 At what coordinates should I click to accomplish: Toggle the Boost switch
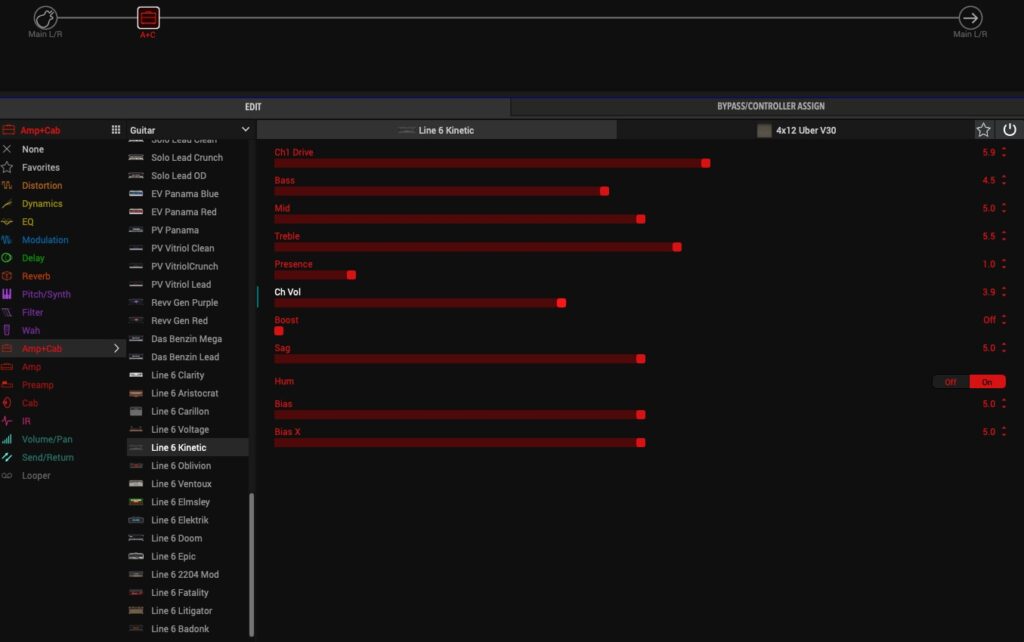click(279, 331)
